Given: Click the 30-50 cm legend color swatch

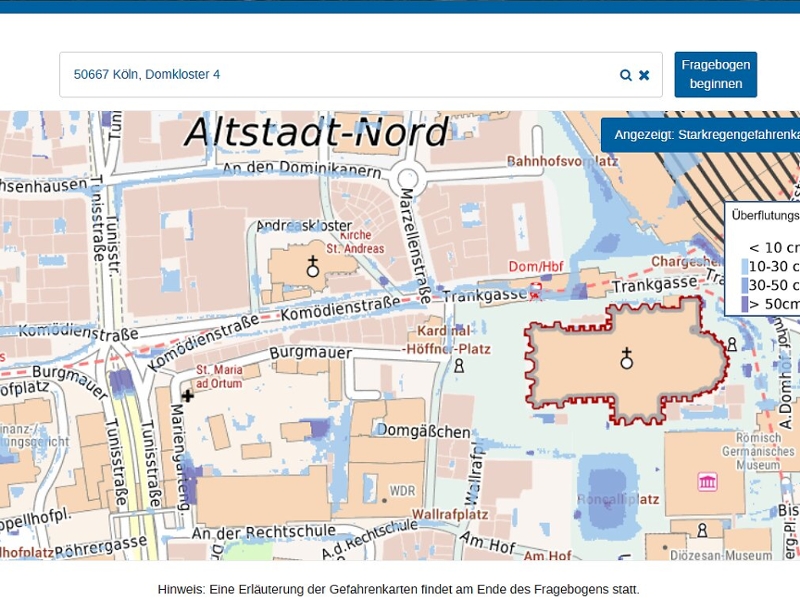Looking at the screenshot, I should 744,286.
